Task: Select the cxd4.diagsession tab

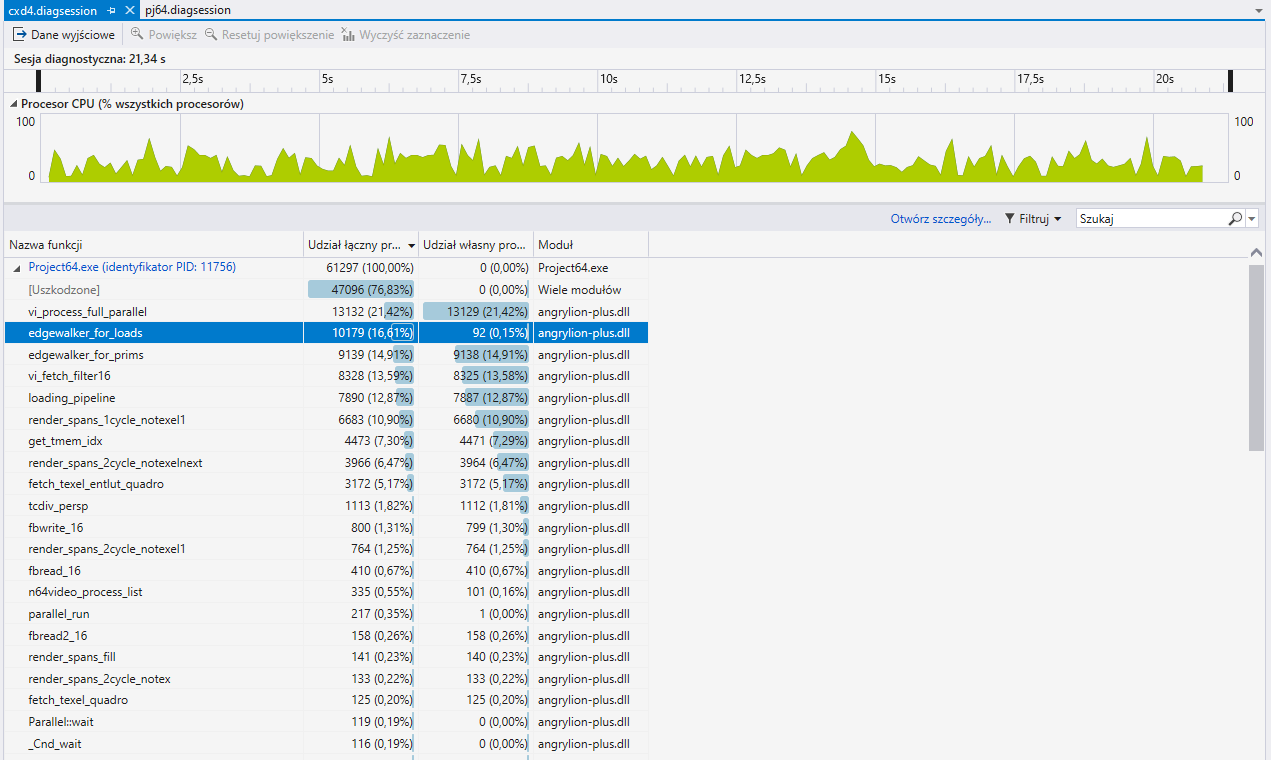Action: click(x=55, y=11)
